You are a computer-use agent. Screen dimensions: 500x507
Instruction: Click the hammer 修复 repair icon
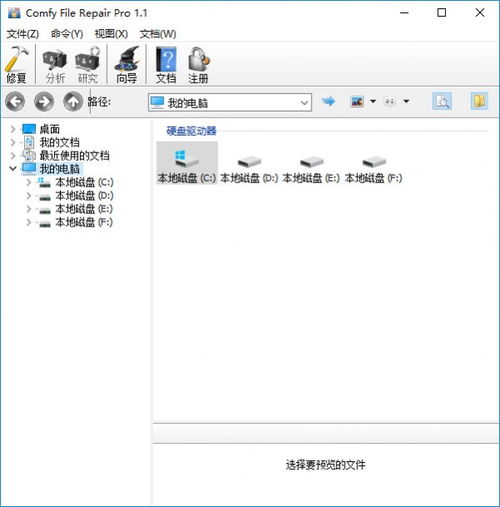(16, 64)
